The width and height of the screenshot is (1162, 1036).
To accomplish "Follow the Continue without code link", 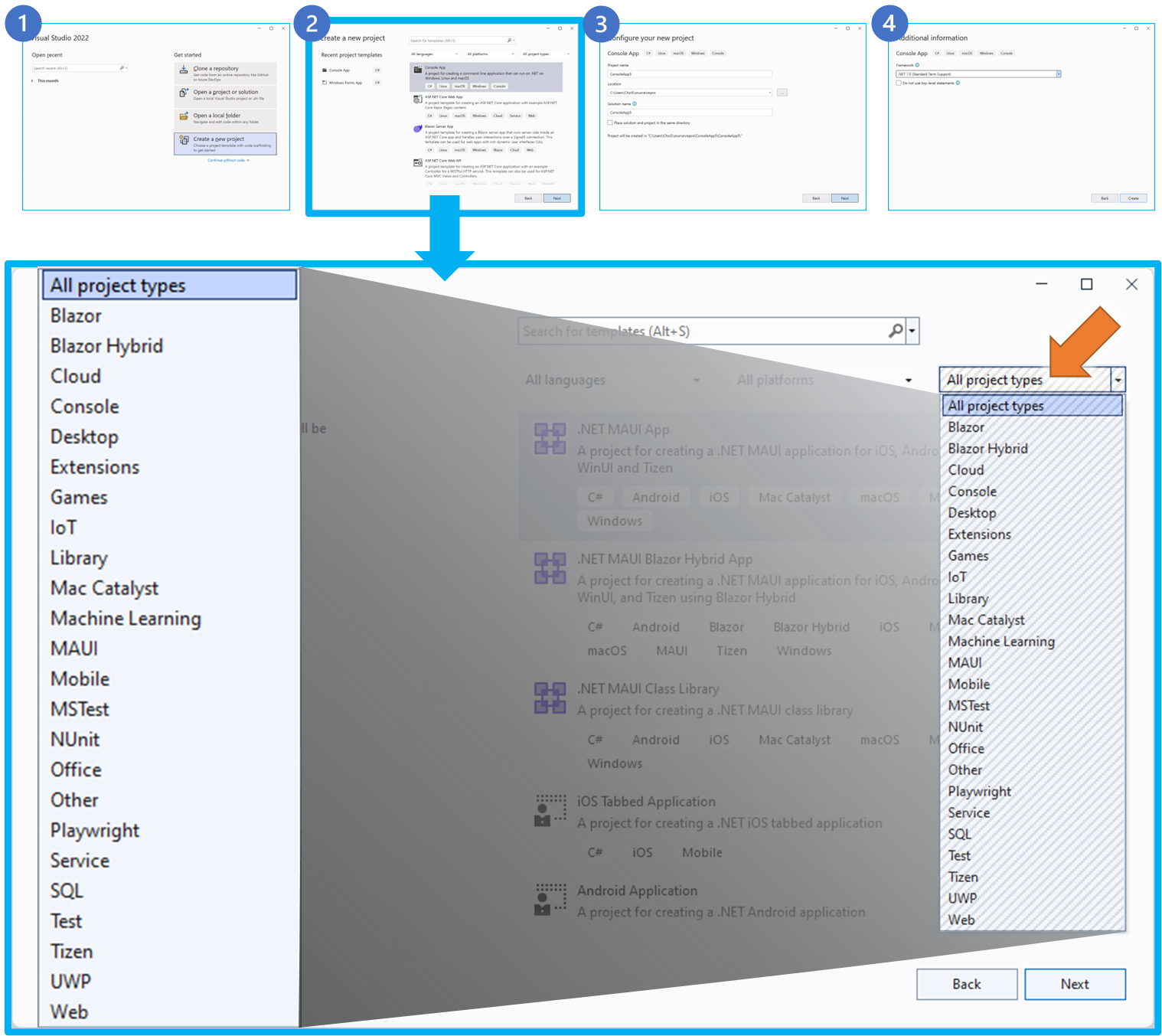I will point(228,161).
